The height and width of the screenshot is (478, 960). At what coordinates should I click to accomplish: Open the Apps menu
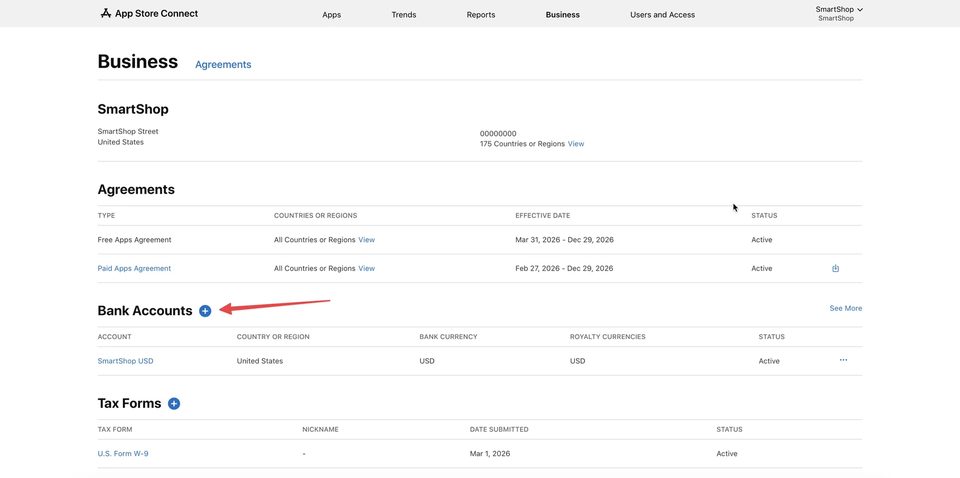[x=331, y=15]
